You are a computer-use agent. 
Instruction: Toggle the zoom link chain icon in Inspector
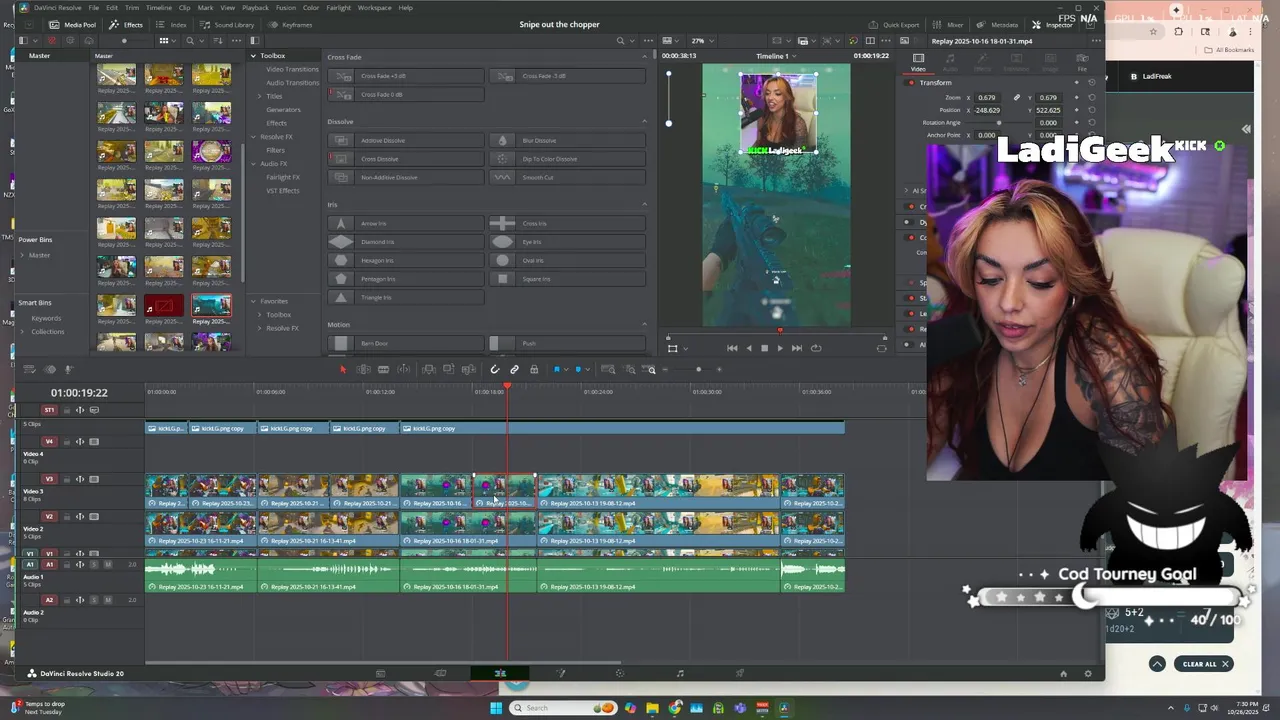click(x=1017, y=98)
